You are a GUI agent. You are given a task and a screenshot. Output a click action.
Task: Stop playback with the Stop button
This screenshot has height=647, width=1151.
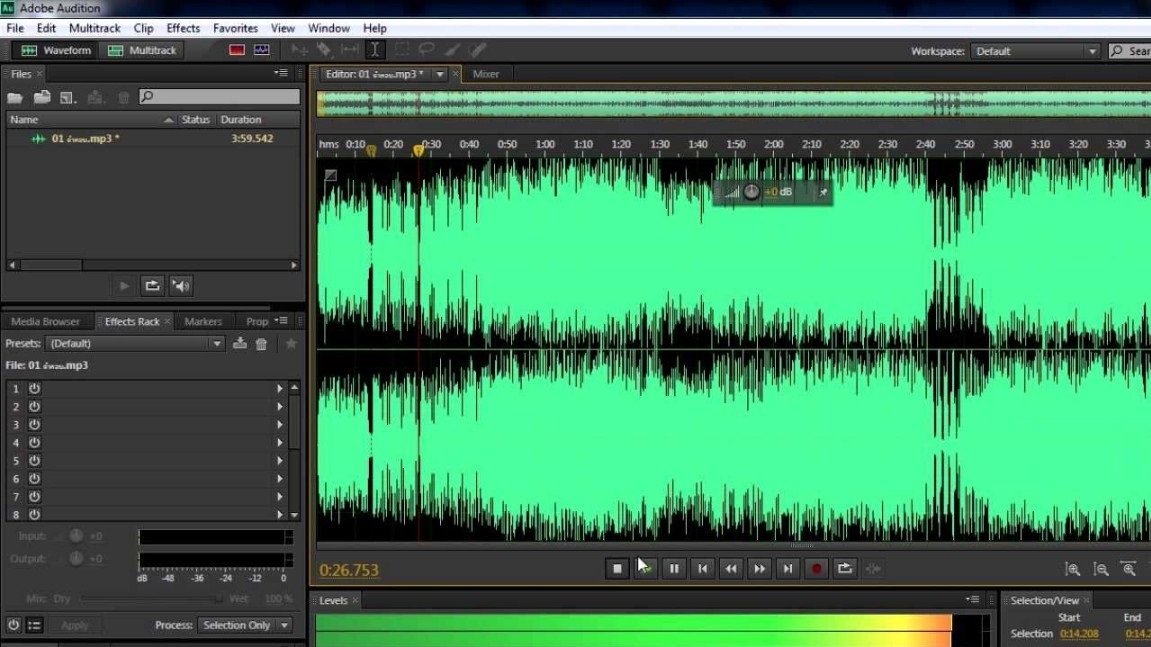pyautogui.click(x=617, y=568)
